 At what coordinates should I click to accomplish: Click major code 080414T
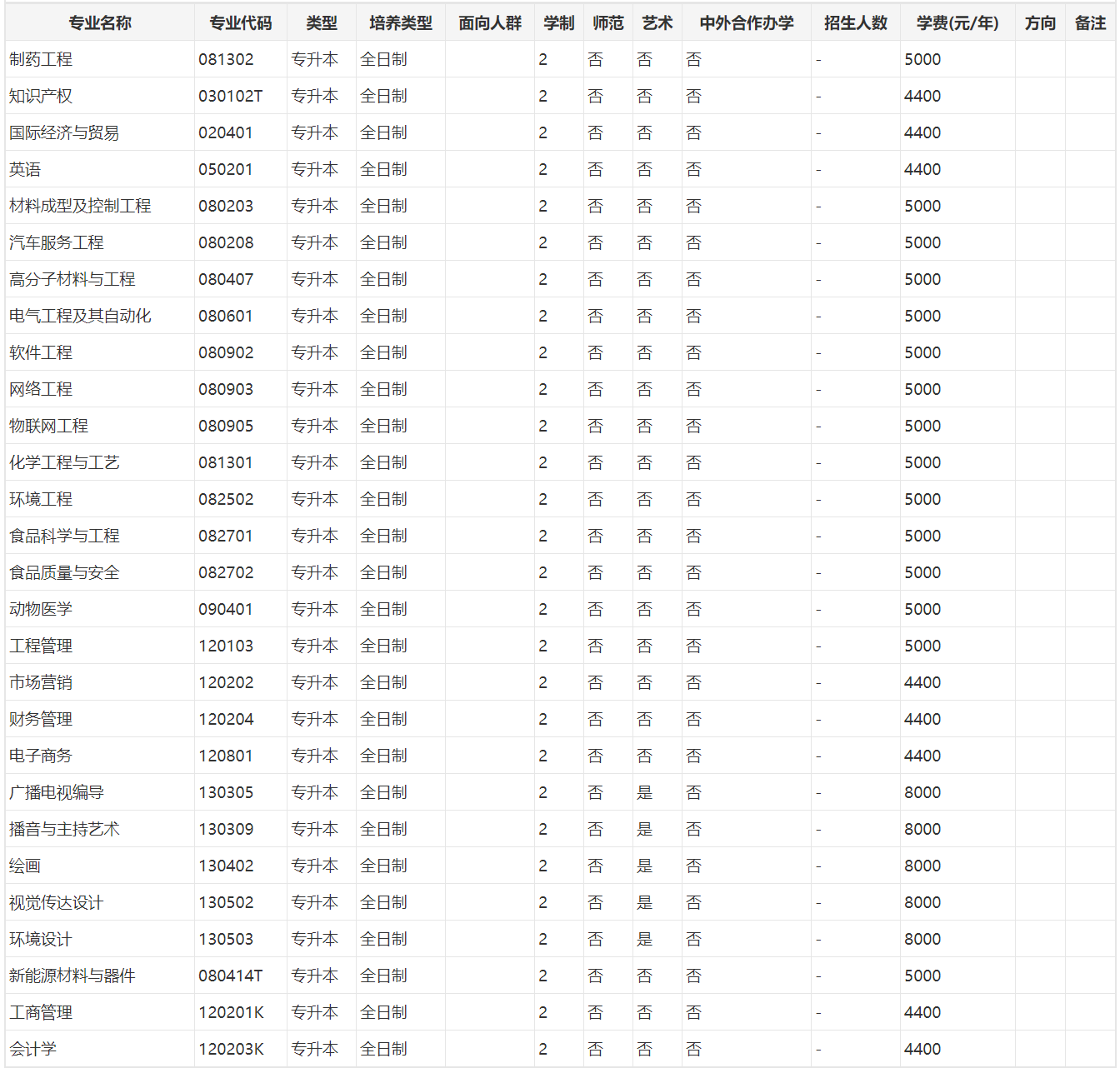click(231, 976)
